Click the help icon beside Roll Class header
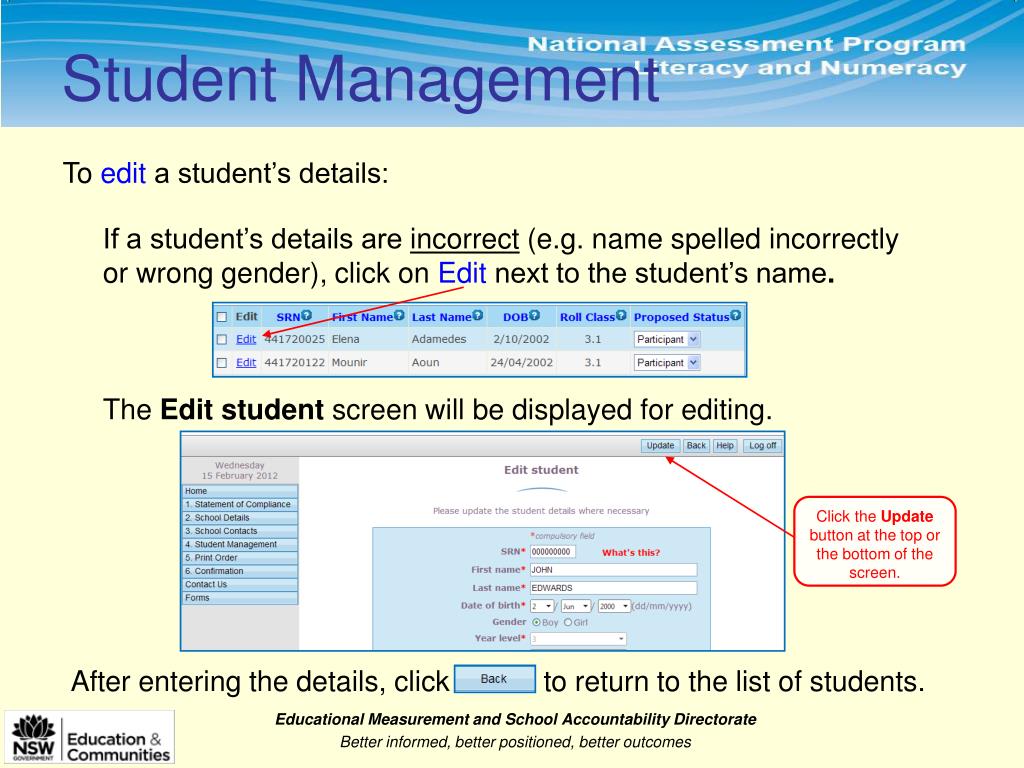This screenshot has height=768, width=1024. click(x=620, y=315)
